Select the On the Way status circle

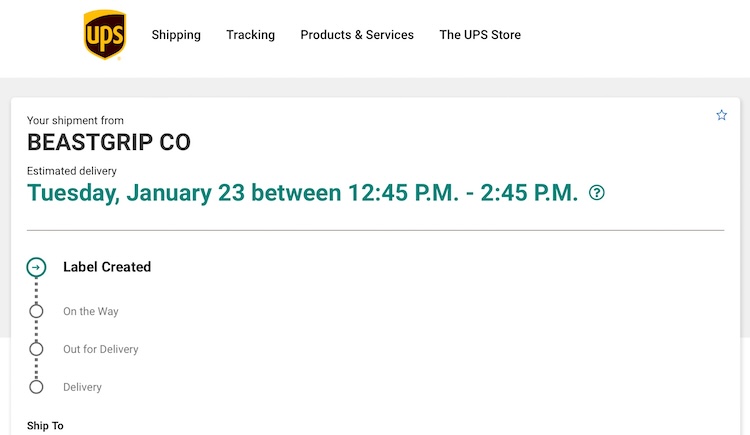click(x=36, y=311)
